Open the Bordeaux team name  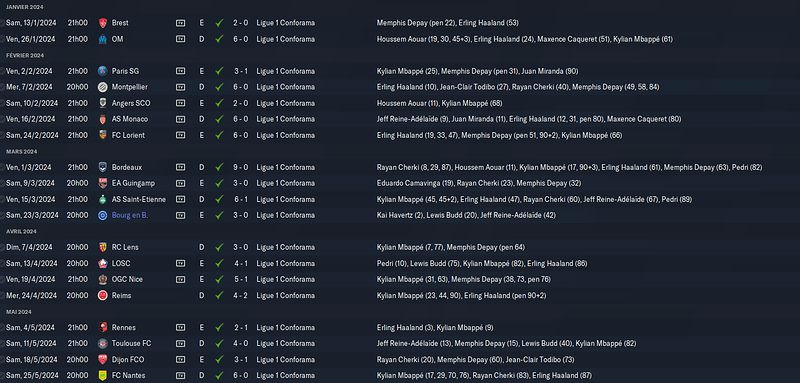(x=127, y=167)
